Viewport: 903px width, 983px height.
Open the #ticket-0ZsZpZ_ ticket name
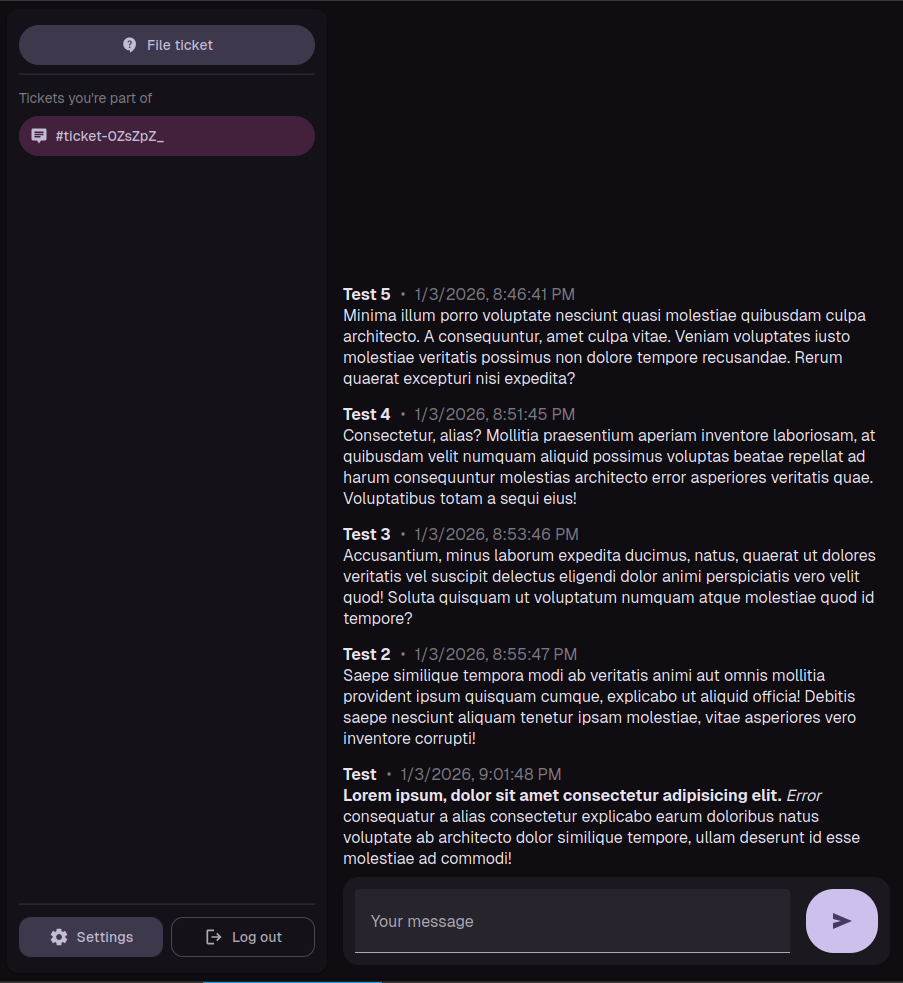[x=110, y=136]
